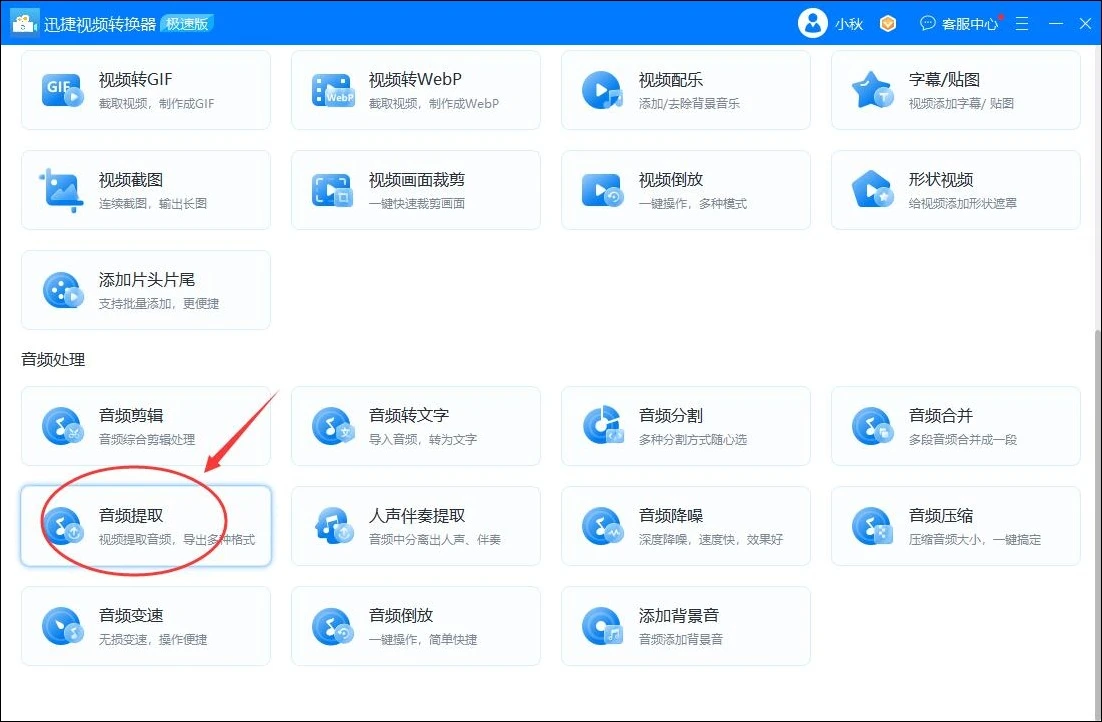Select the 音频合并 audio merge tool

[956, 425]
